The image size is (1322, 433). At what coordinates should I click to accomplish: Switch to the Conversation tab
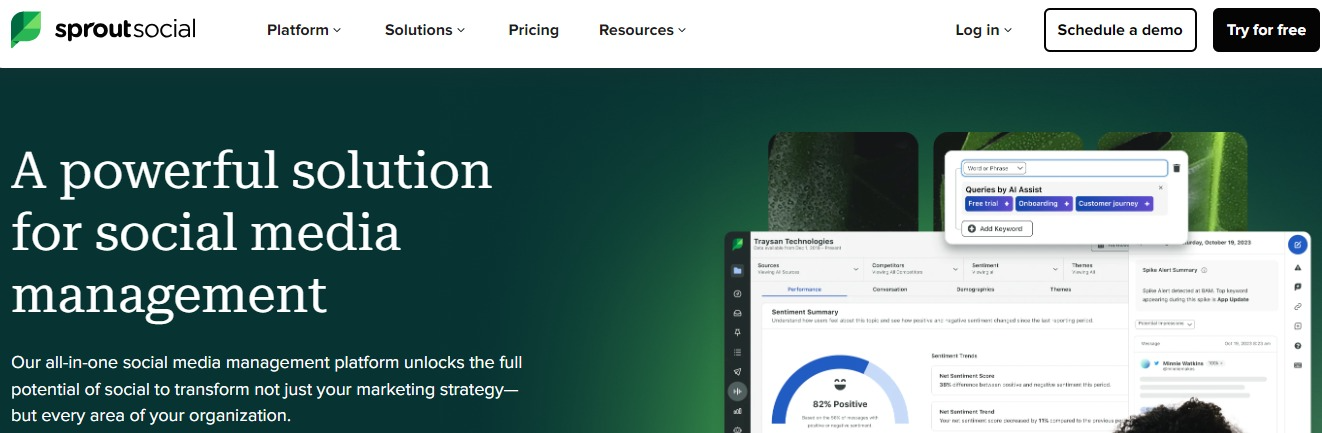[x=890, y=289]
